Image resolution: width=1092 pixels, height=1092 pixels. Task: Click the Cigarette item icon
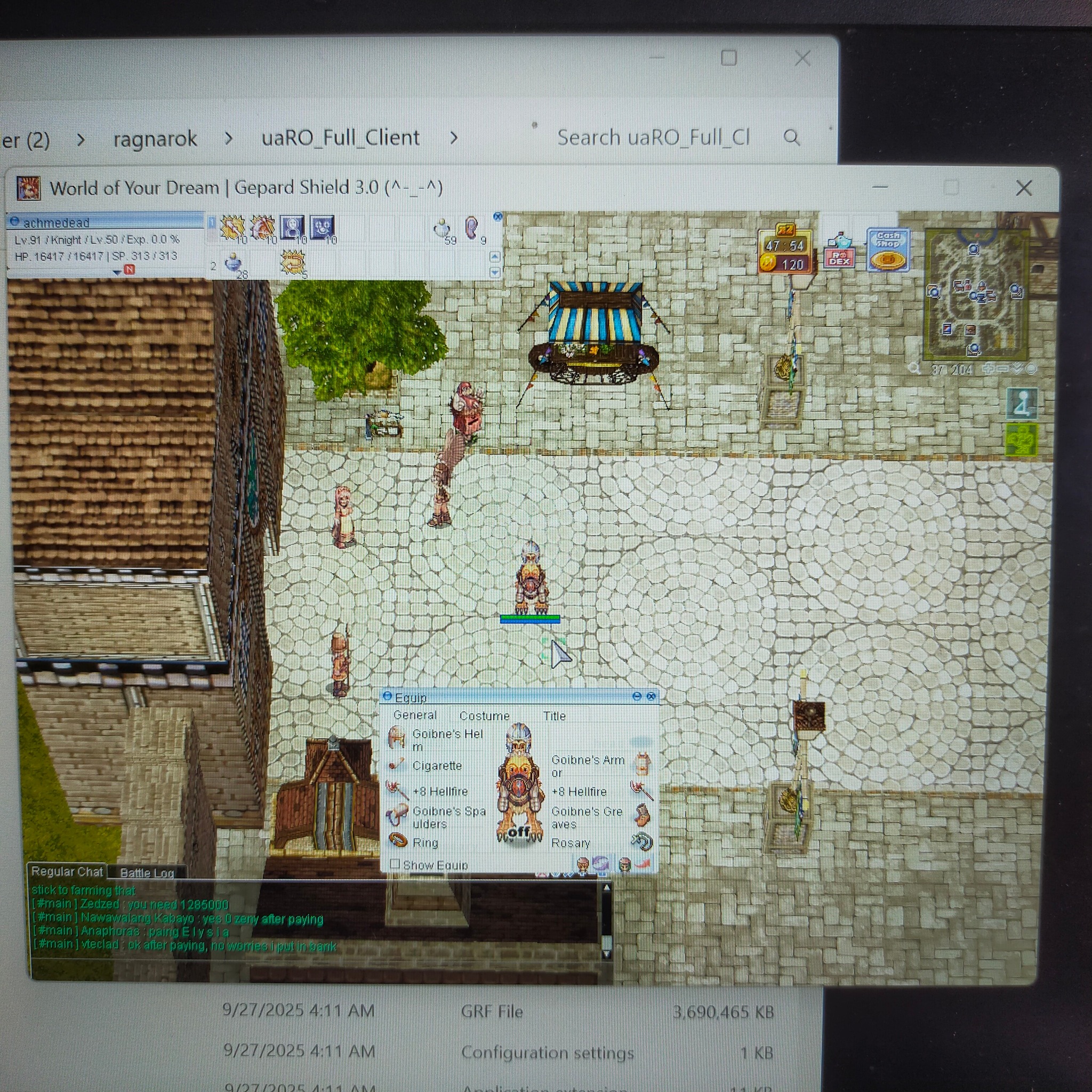tap(396, 764)
